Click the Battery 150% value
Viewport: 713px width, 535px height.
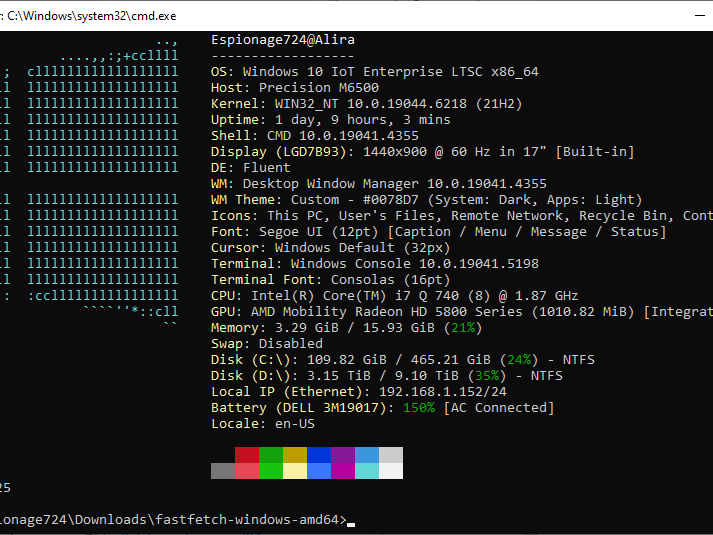click(418, 407)
